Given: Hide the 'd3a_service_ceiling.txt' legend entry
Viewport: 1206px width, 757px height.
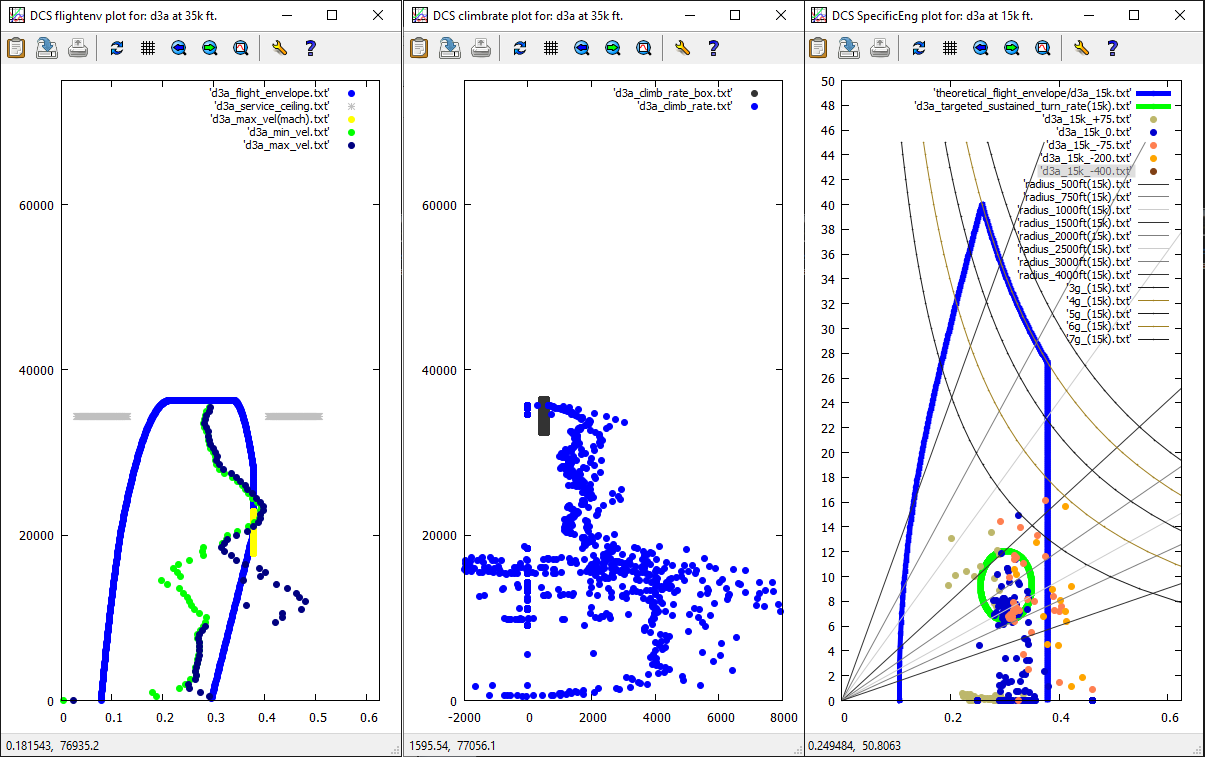Looking at the screenshot, I should tap(271, 106).
